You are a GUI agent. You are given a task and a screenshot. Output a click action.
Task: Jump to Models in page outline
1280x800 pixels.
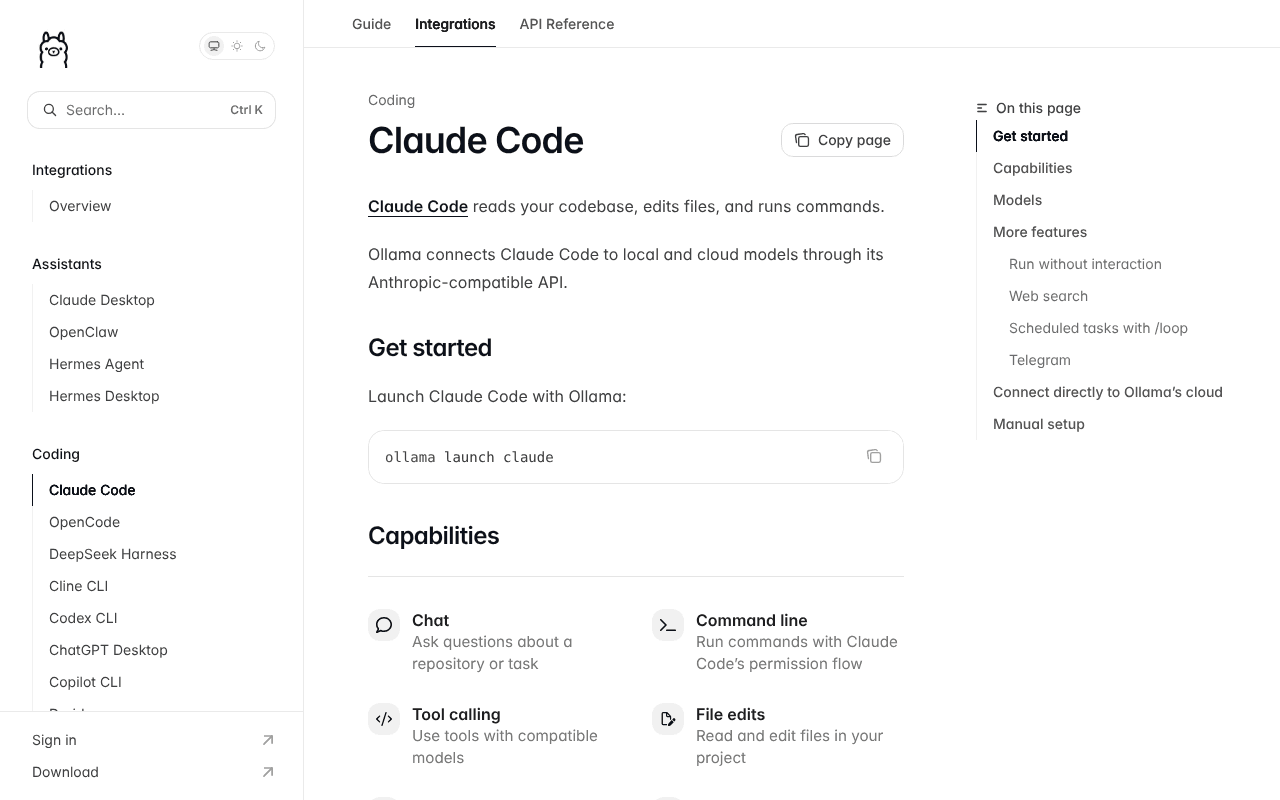(x=1017, y=200)
